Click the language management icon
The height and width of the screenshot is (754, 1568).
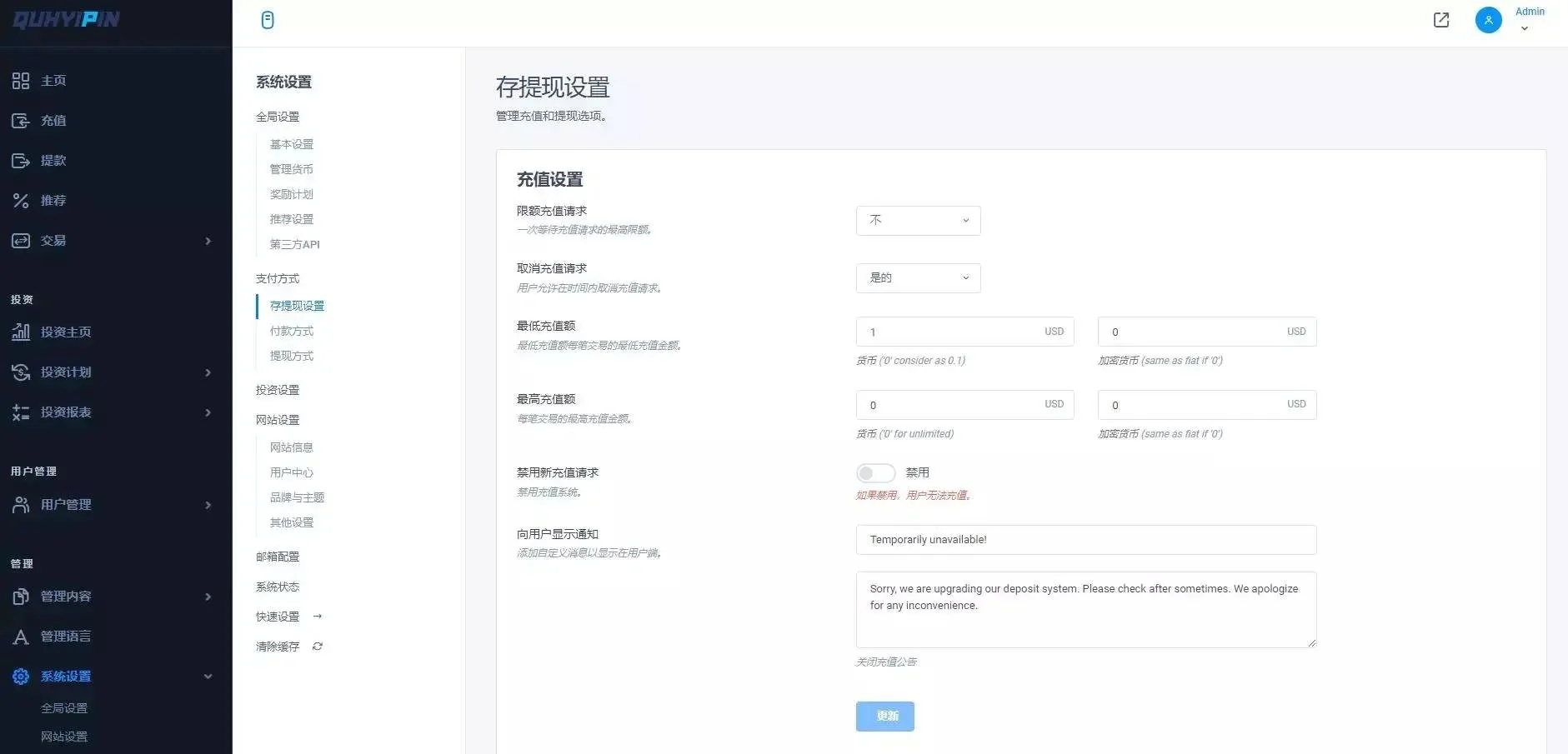click(x=21, y=637)
